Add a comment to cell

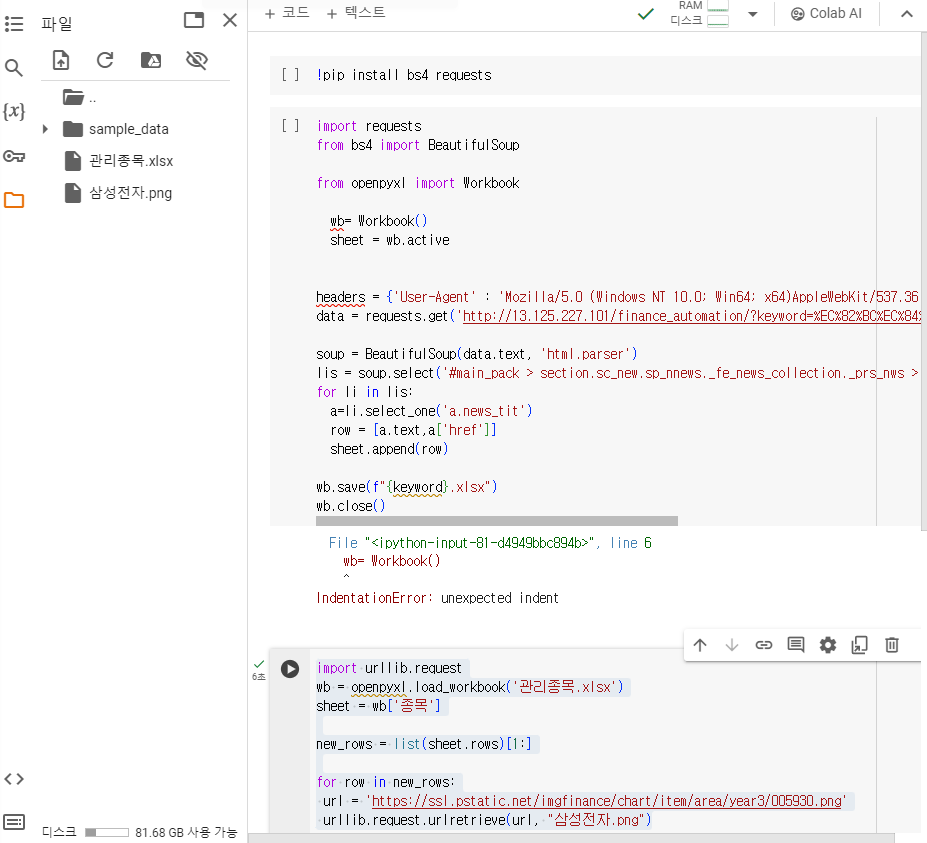pos(796,645)
